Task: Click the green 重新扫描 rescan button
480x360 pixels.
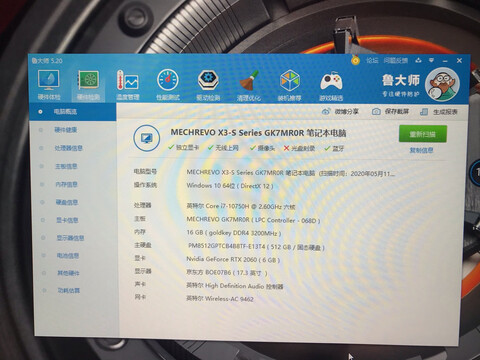Action: click(x=423, y=134)
